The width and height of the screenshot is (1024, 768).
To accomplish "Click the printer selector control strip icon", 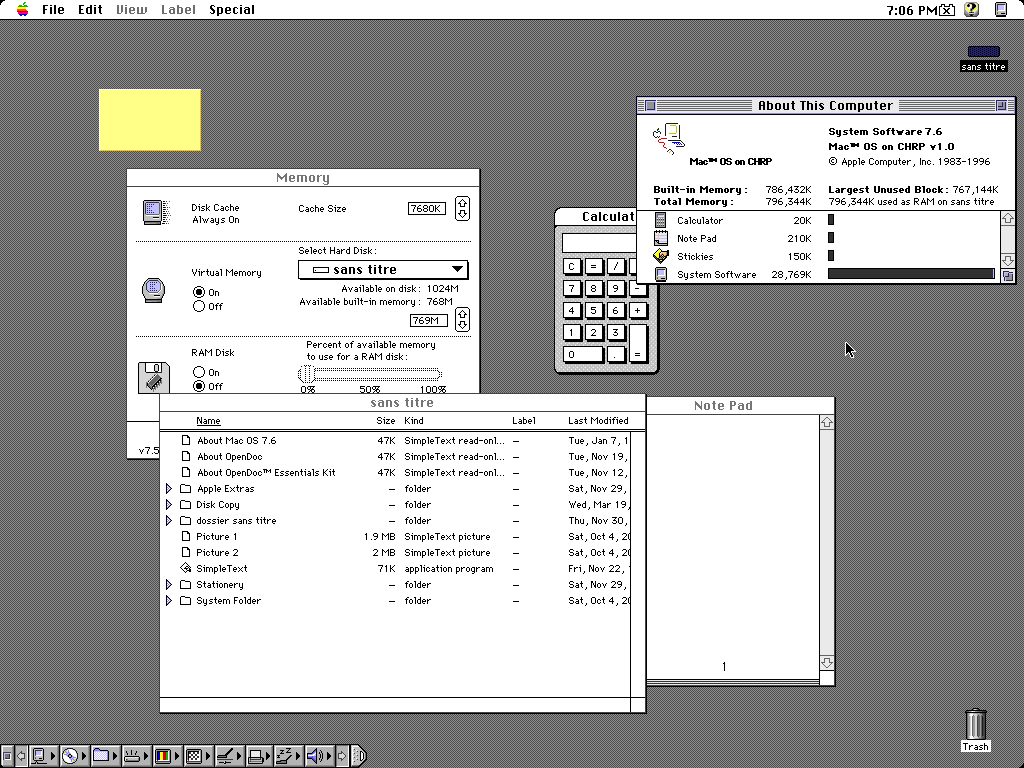I will [x=257, y=756].
